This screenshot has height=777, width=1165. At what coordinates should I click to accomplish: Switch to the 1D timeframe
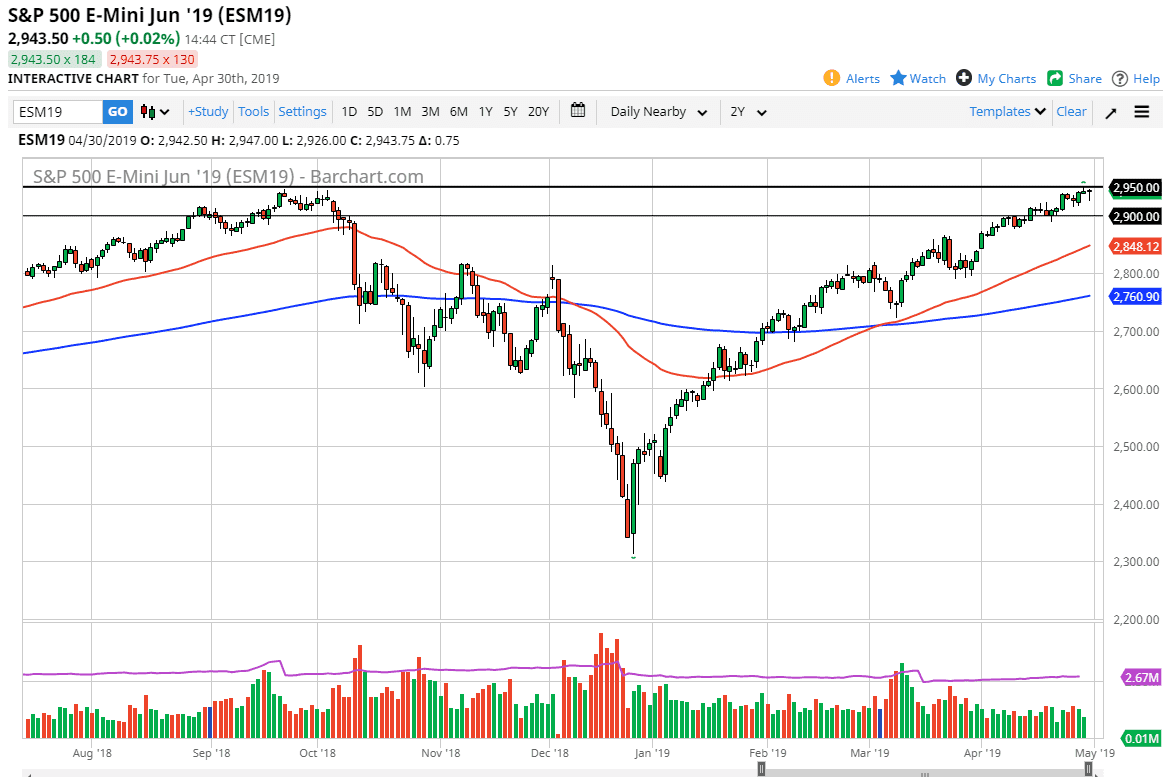pos(348,112)
